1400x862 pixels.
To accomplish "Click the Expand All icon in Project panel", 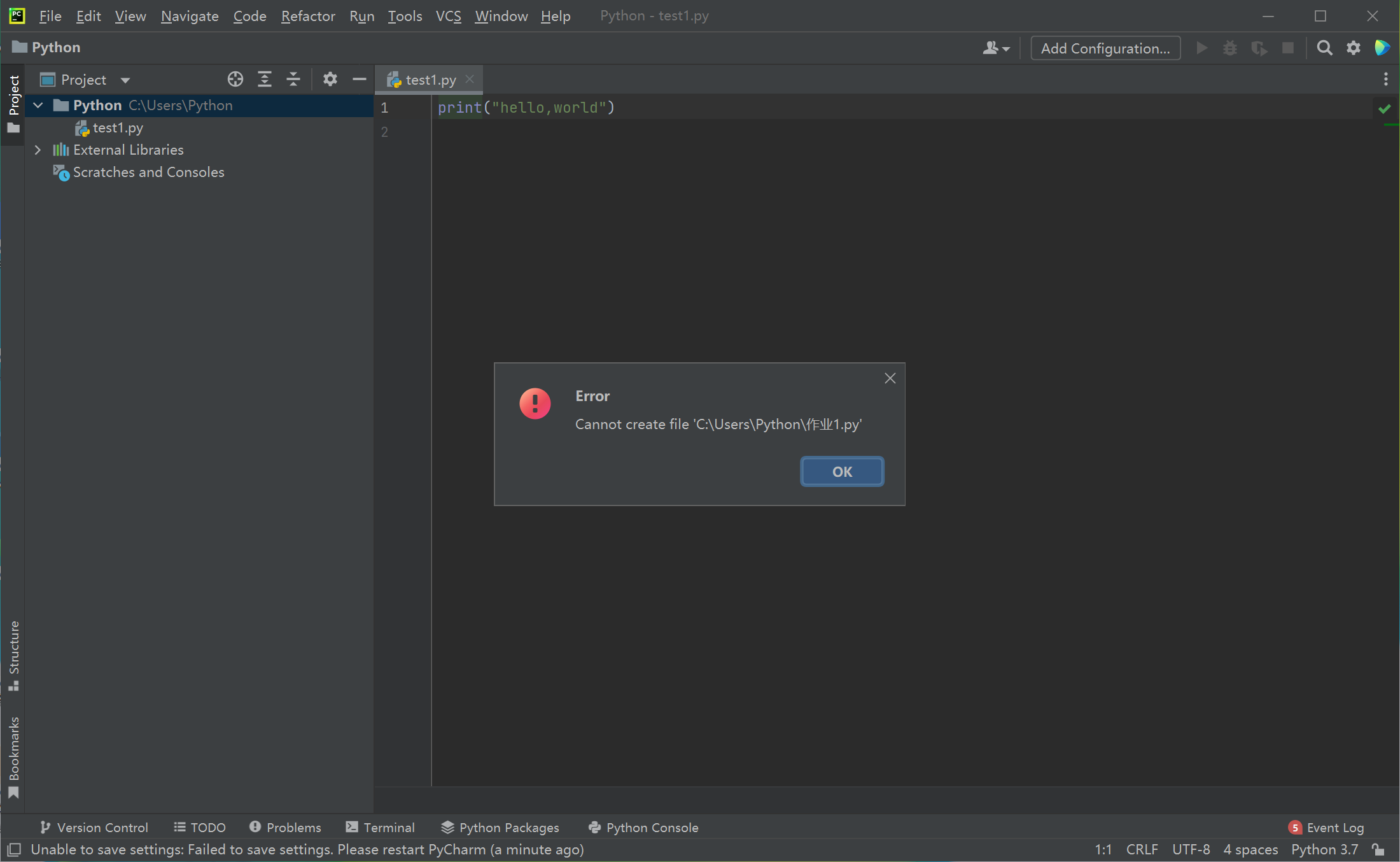I will point(264,79).
